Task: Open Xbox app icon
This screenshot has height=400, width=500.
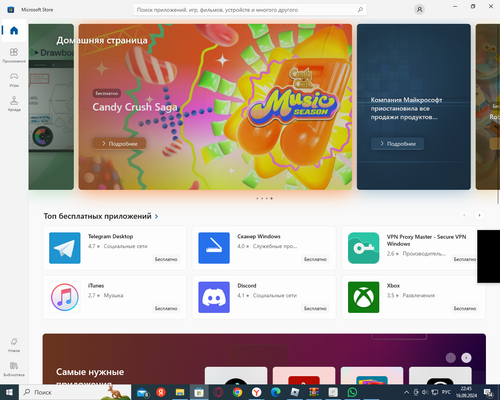Action: 363,297
